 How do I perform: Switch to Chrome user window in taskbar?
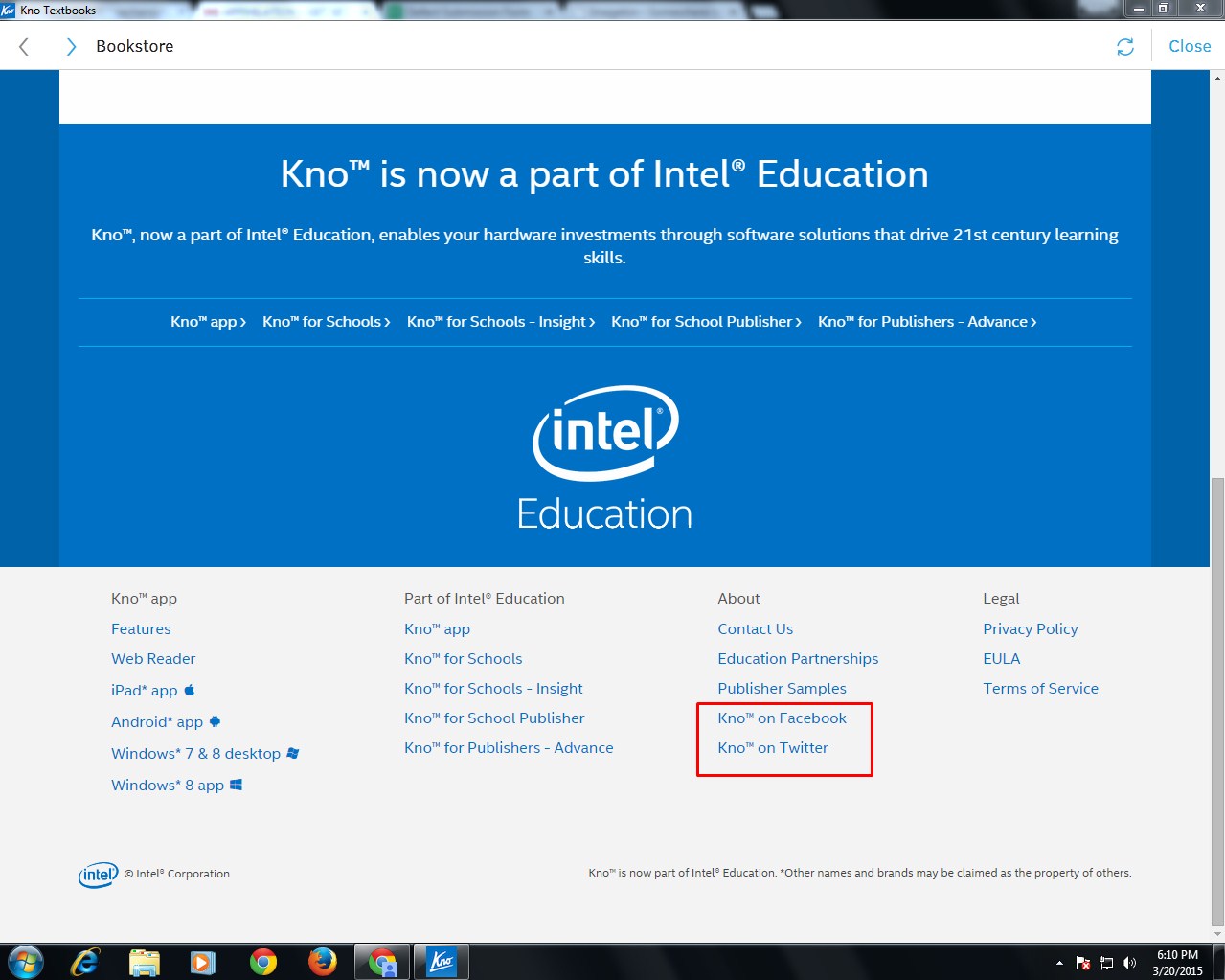click(382, 962)
